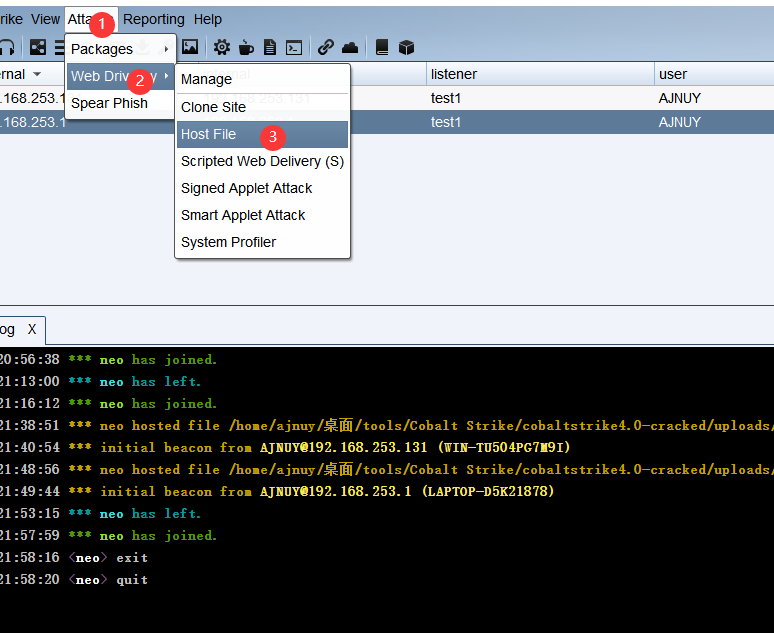
Task: Expand the Web Drive-by submenu
Action: (x=120, y=76)
